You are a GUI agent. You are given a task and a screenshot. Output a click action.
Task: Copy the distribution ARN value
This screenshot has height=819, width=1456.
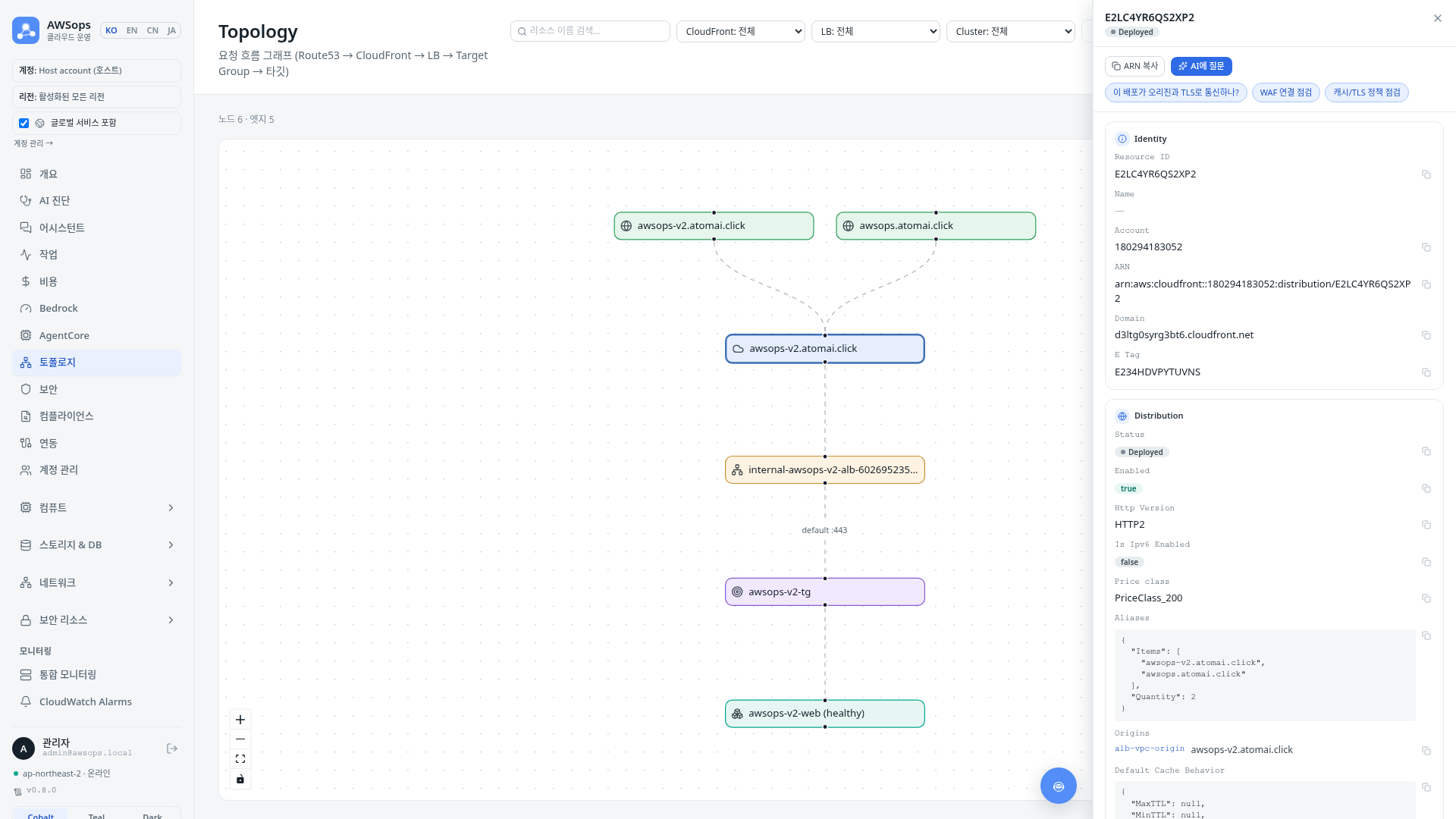(1426, 284)
